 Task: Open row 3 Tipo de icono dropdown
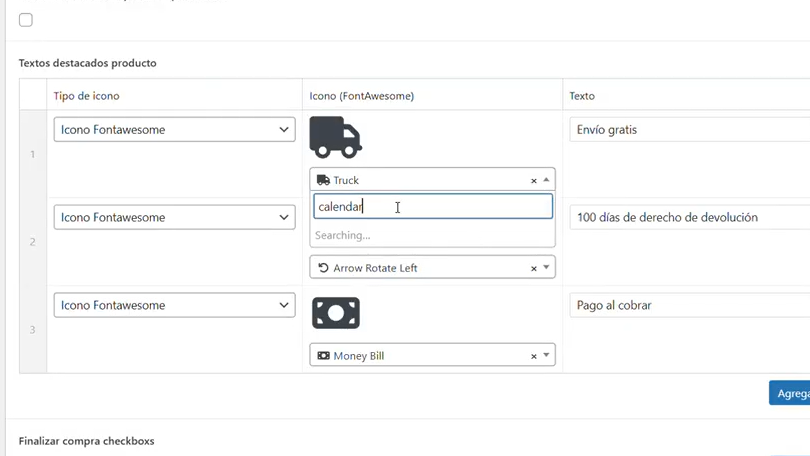coord(174,305)
